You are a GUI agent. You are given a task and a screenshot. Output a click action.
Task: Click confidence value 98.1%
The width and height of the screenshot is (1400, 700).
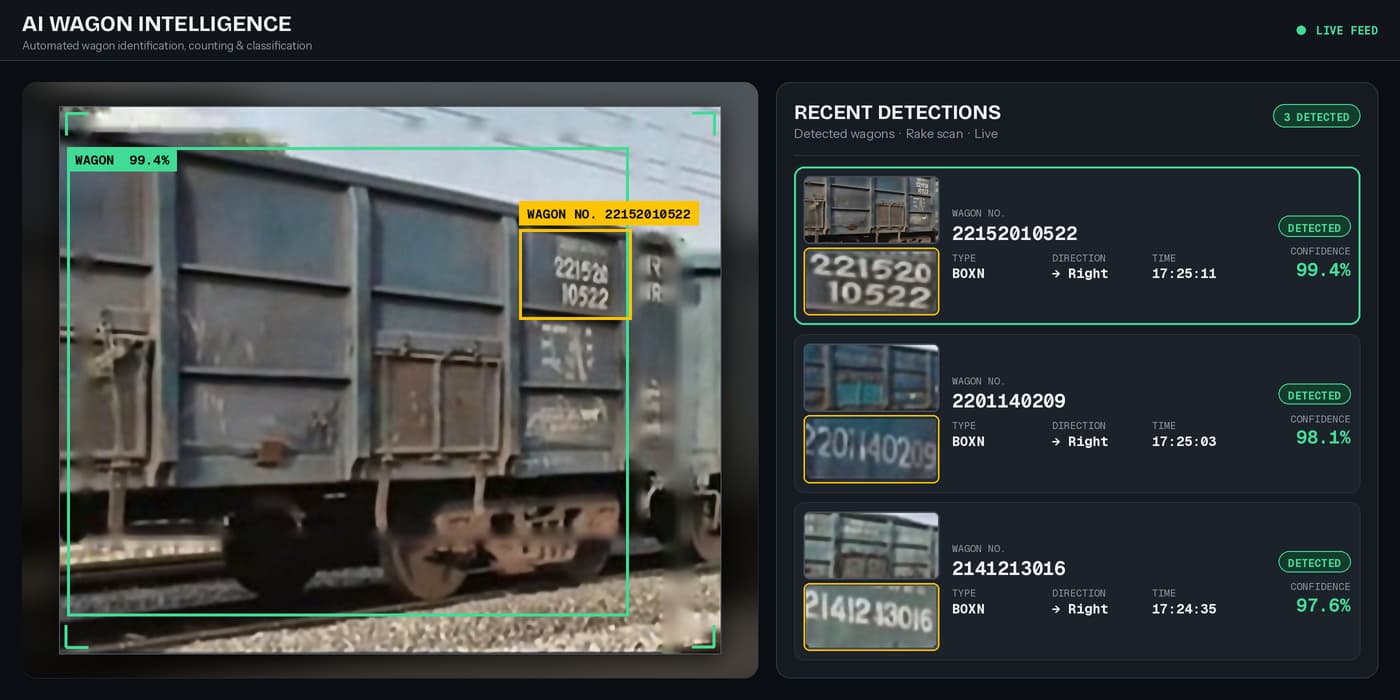1322,438
